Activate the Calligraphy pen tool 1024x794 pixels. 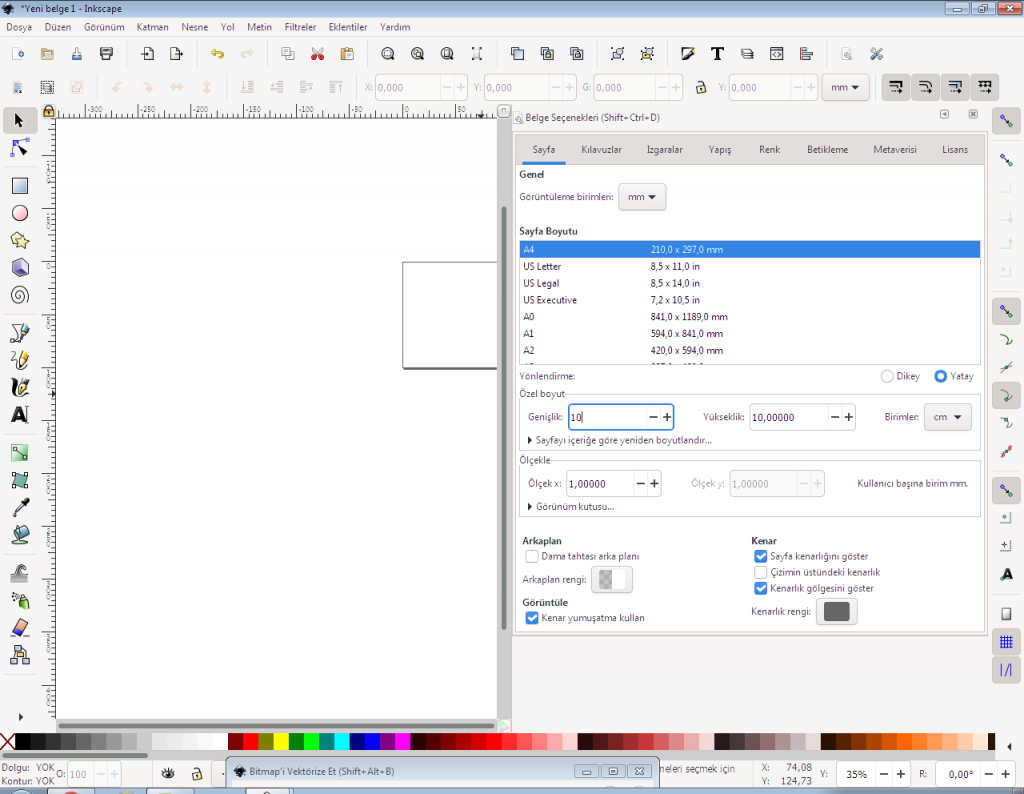pos(20,387)
